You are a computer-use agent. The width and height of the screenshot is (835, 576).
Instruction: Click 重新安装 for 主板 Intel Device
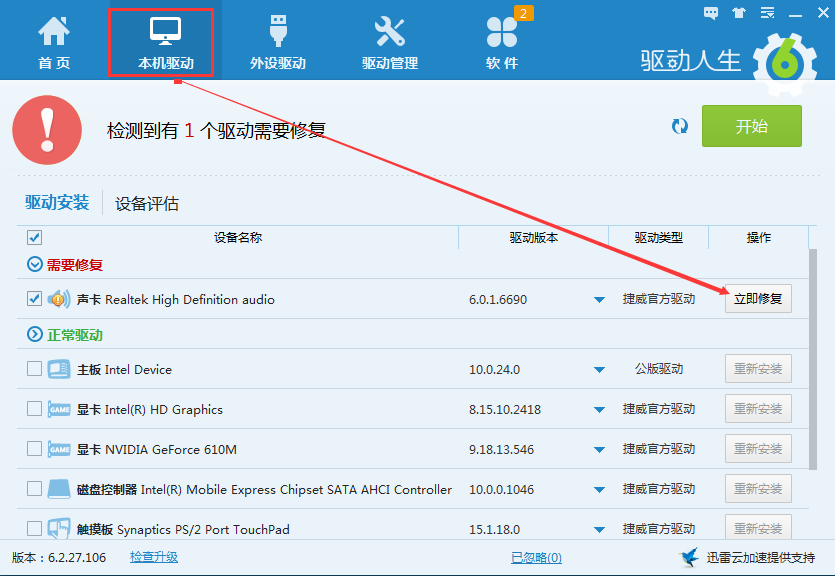[x=758, y=368]
